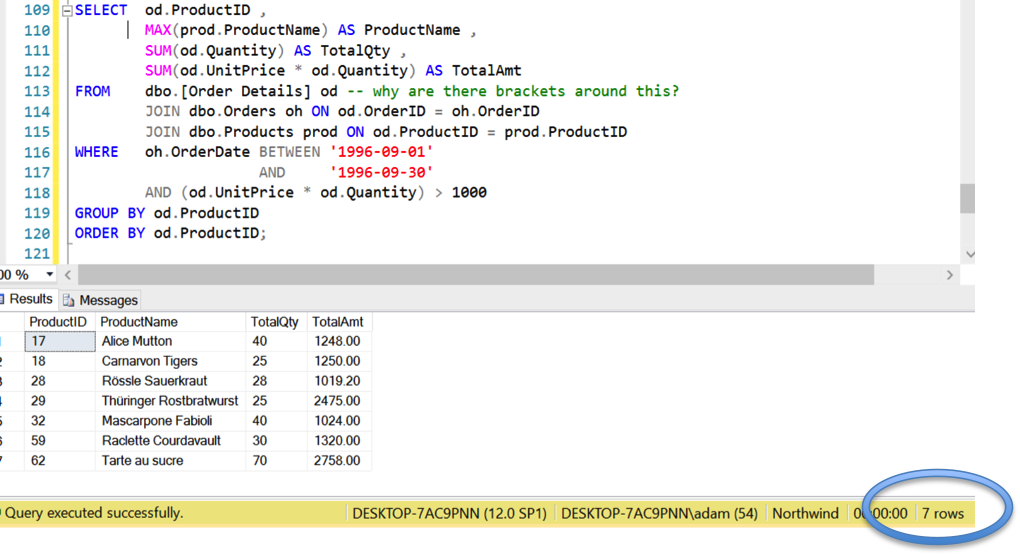Select the TotalQty column header
Viewport: 1020px width, 556px height.
[x=275, y=322]
